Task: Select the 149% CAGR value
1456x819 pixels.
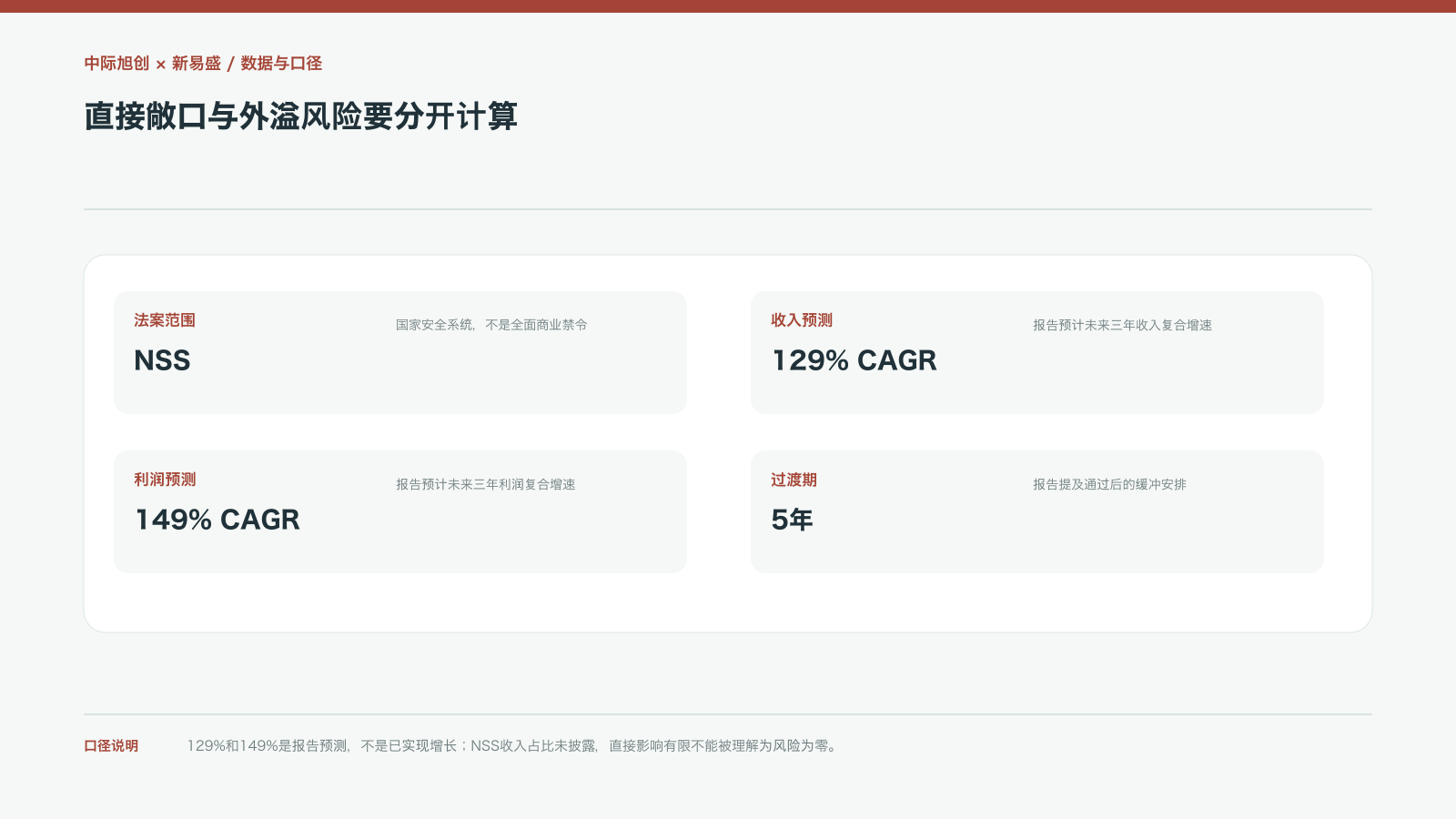Action: pyautogui.click(x=217, y=520)
